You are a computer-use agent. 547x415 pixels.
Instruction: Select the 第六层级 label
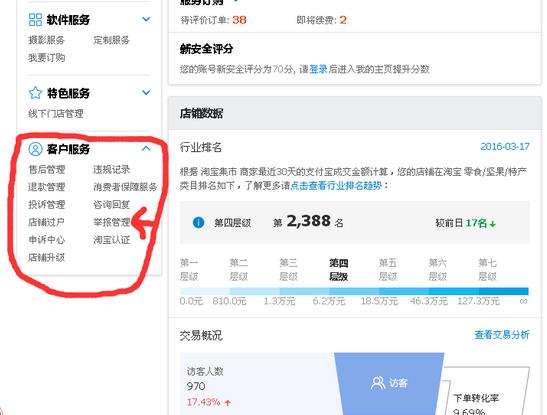(x=438, y=270)
